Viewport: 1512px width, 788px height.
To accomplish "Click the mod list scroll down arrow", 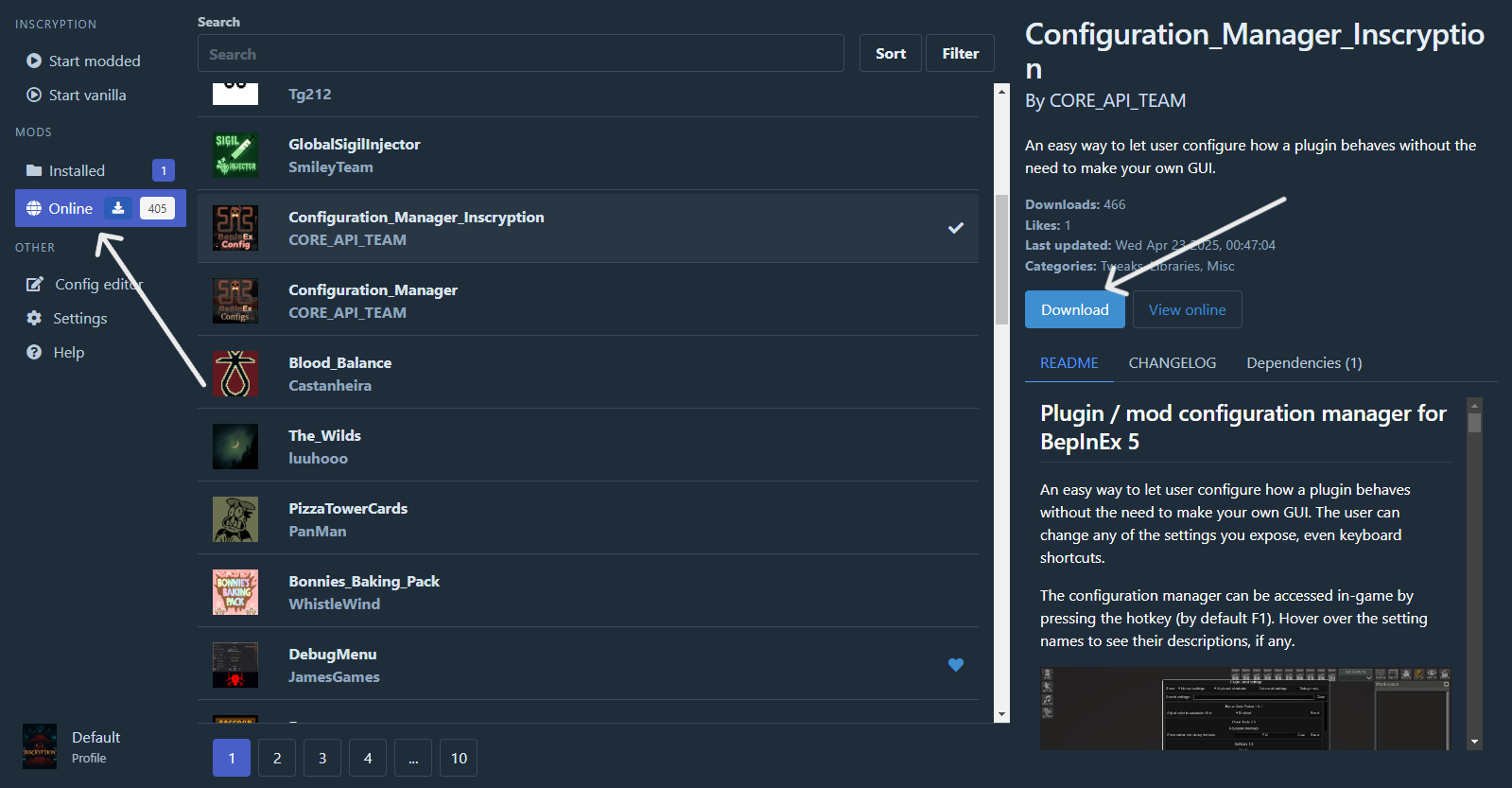I will click(x=1002, y=715).
